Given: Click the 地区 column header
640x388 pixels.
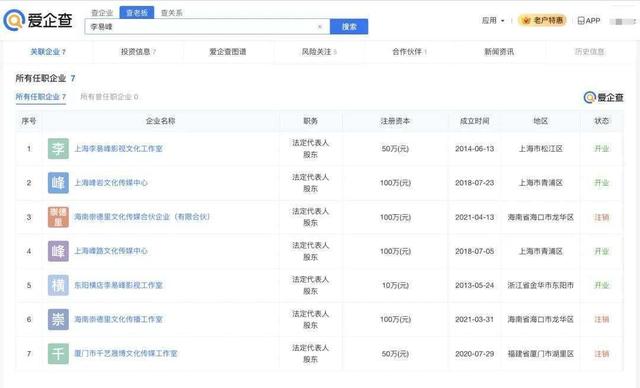Looking at the screenshot, I should pos(540,121).
